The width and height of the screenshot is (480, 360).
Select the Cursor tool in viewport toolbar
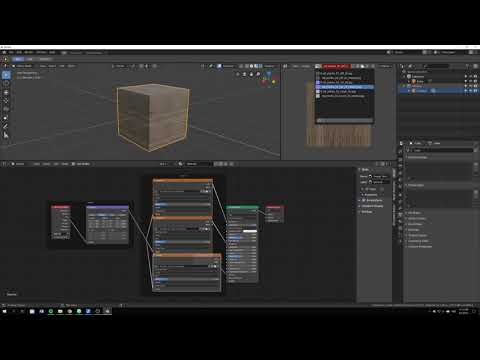click(6, 84)
